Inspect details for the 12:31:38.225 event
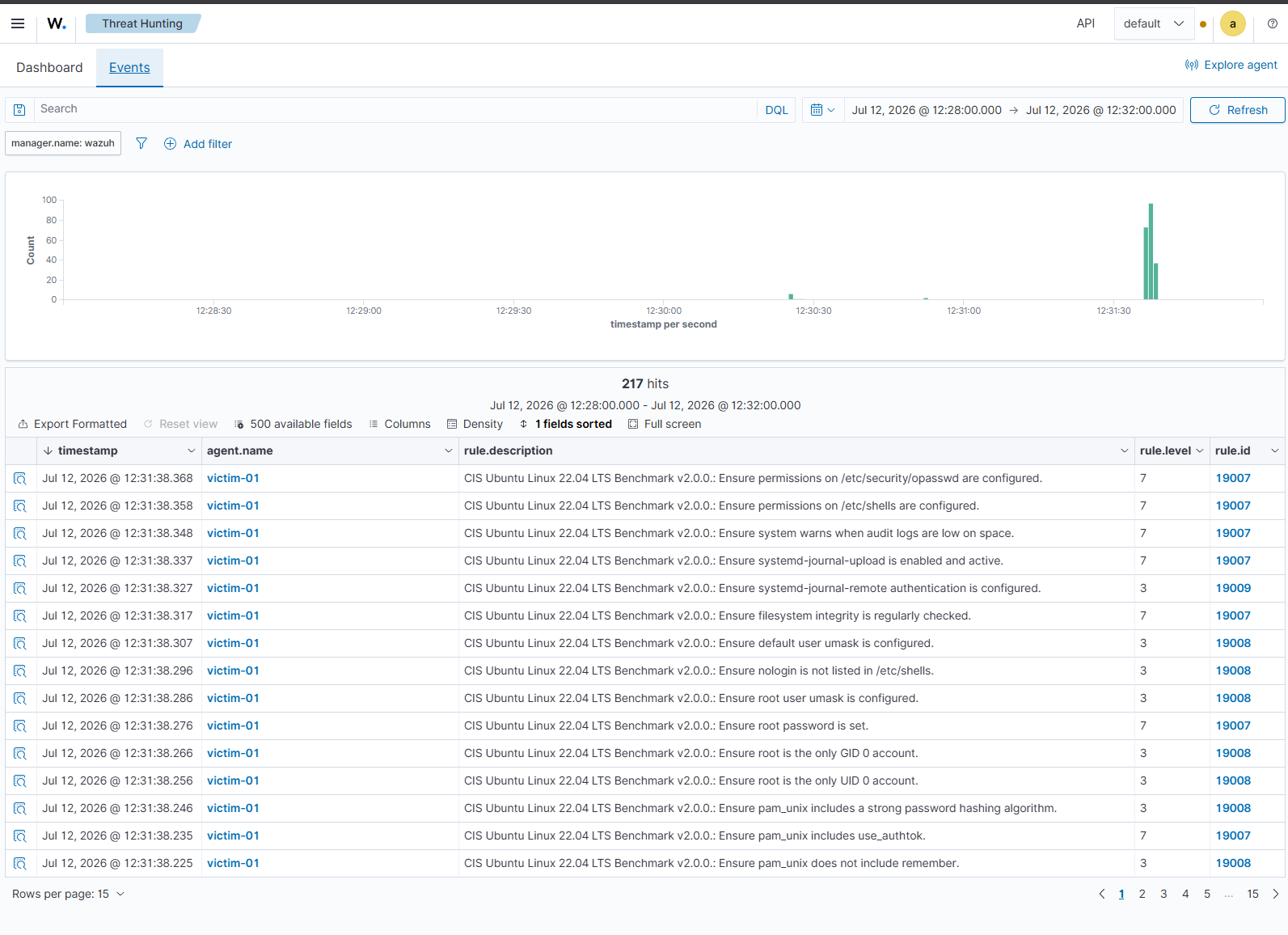 tap(20, 863)
